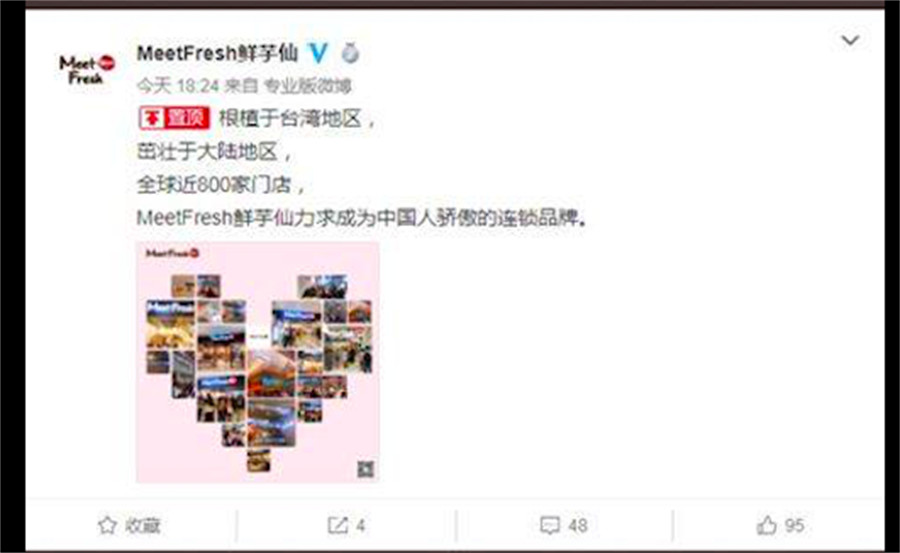
Task: Like the post with thumbs-up icon
Action: point(766,525)
